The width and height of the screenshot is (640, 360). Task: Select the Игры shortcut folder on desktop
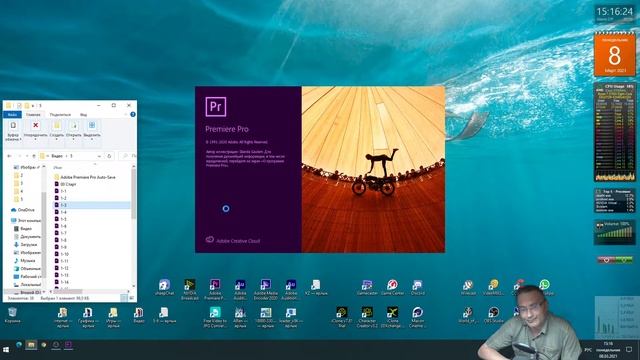(x=113, y=317)
